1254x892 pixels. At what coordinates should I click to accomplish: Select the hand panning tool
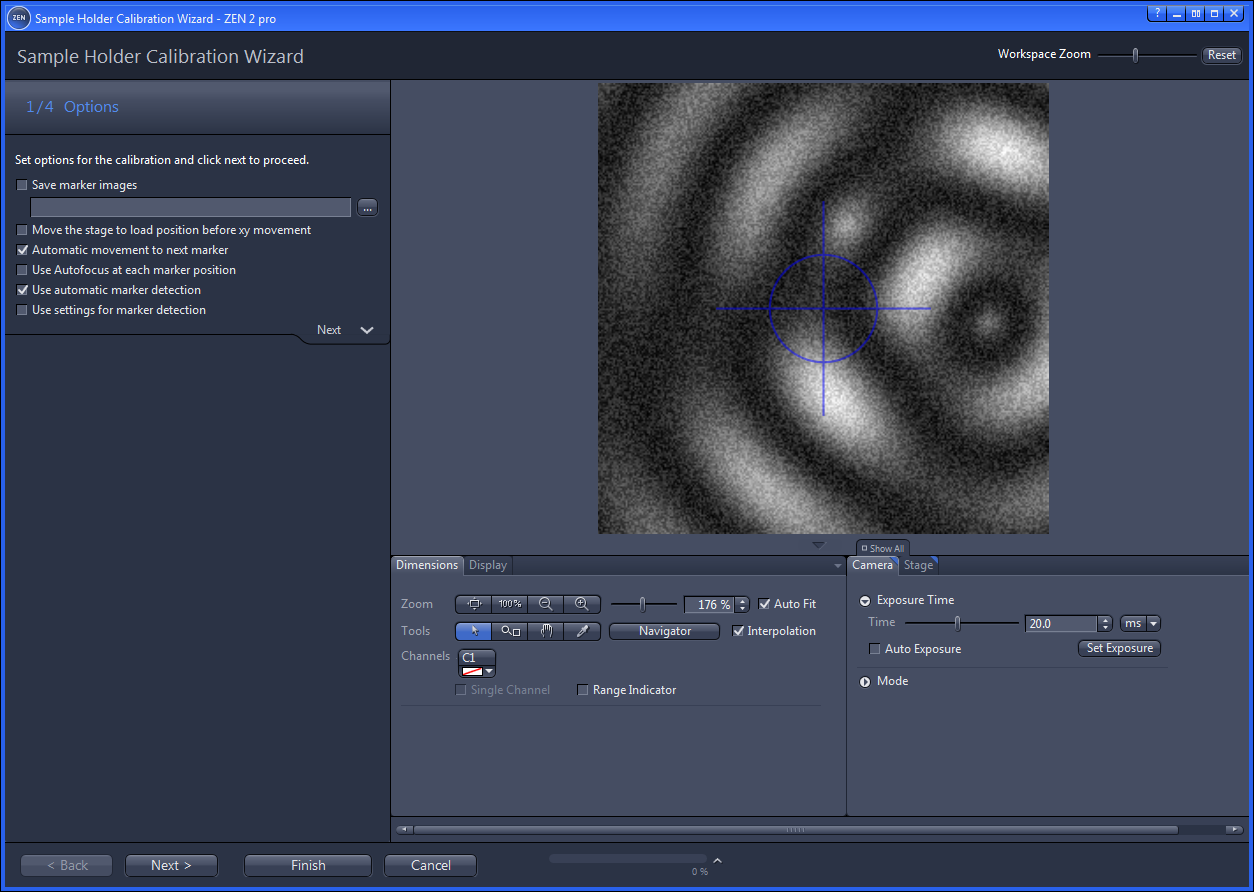(545, 631)
